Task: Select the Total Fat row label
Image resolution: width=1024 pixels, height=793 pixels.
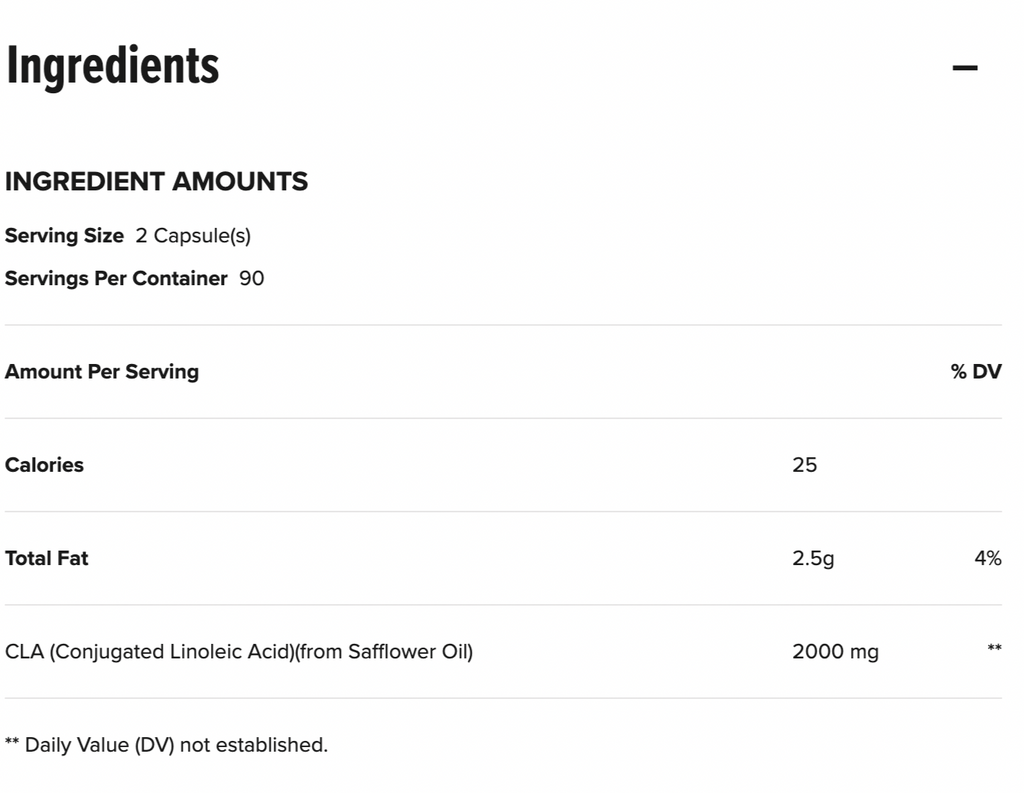Action: [46, 558]
